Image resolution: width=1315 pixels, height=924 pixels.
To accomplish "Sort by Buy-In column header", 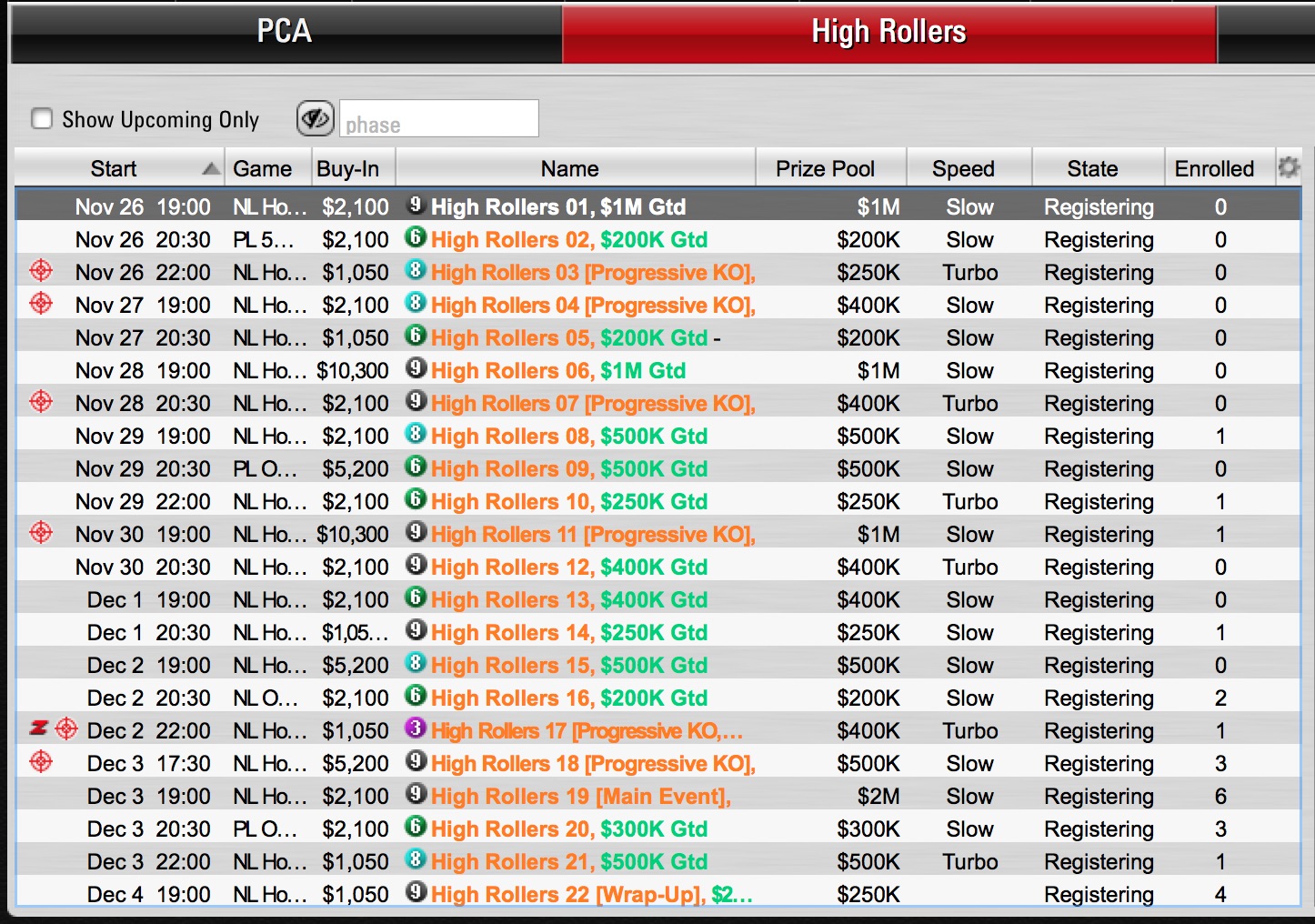I will tap(353, 168).
